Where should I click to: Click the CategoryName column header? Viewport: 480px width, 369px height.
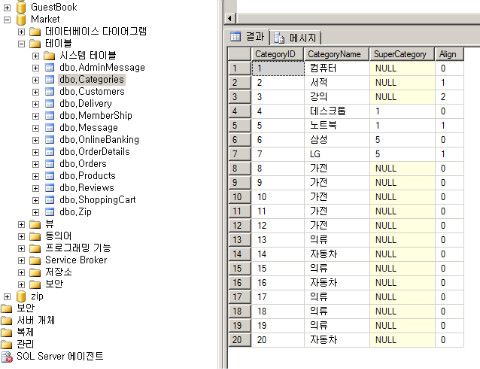coord(336,54)
